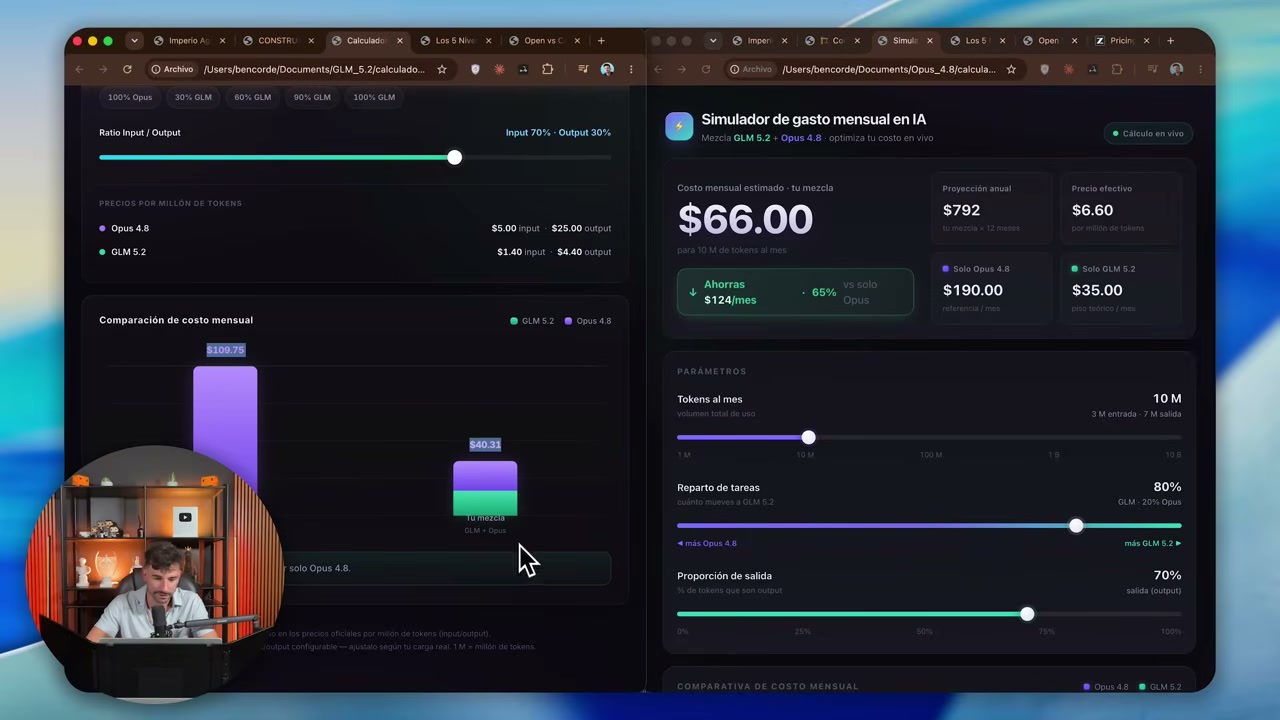Open media controls icon in the GLM_5.2 window
Viewport: 1280px width, 720px height.
pos(583,69)
